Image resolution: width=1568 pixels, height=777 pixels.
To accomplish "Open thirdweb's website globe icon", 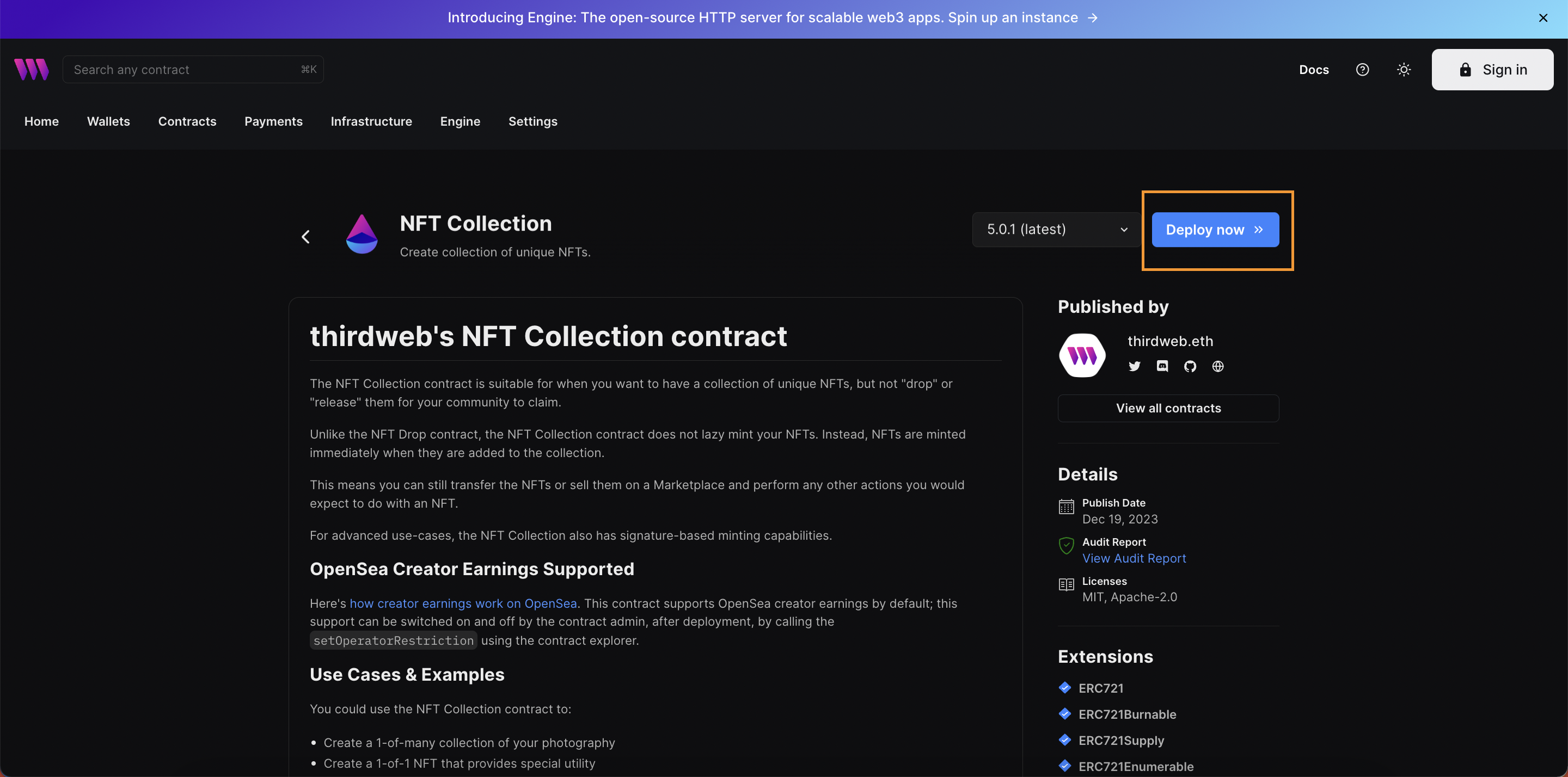I will pos(1217,366).
